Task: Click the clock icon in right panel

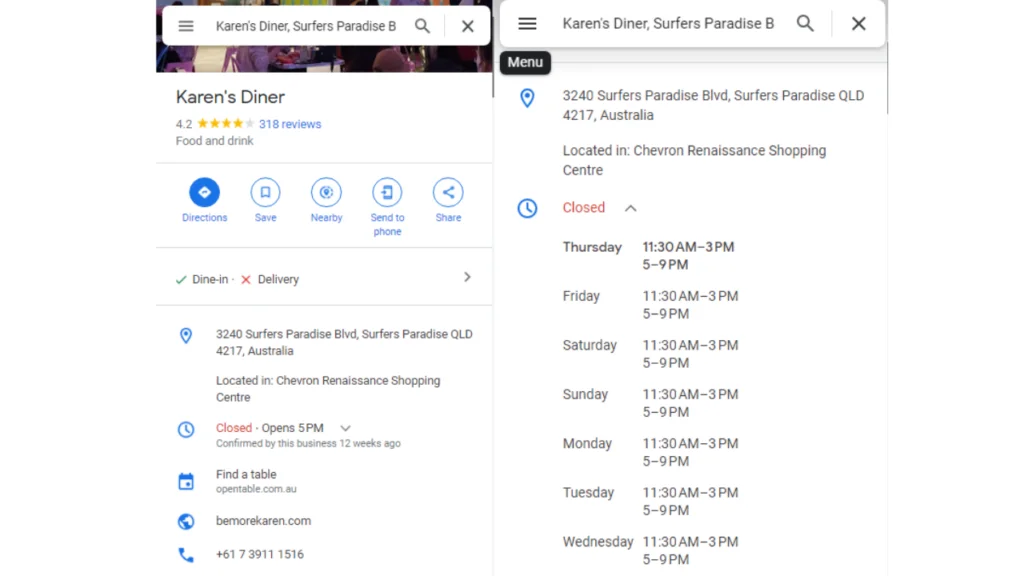Action: (527, 208)
